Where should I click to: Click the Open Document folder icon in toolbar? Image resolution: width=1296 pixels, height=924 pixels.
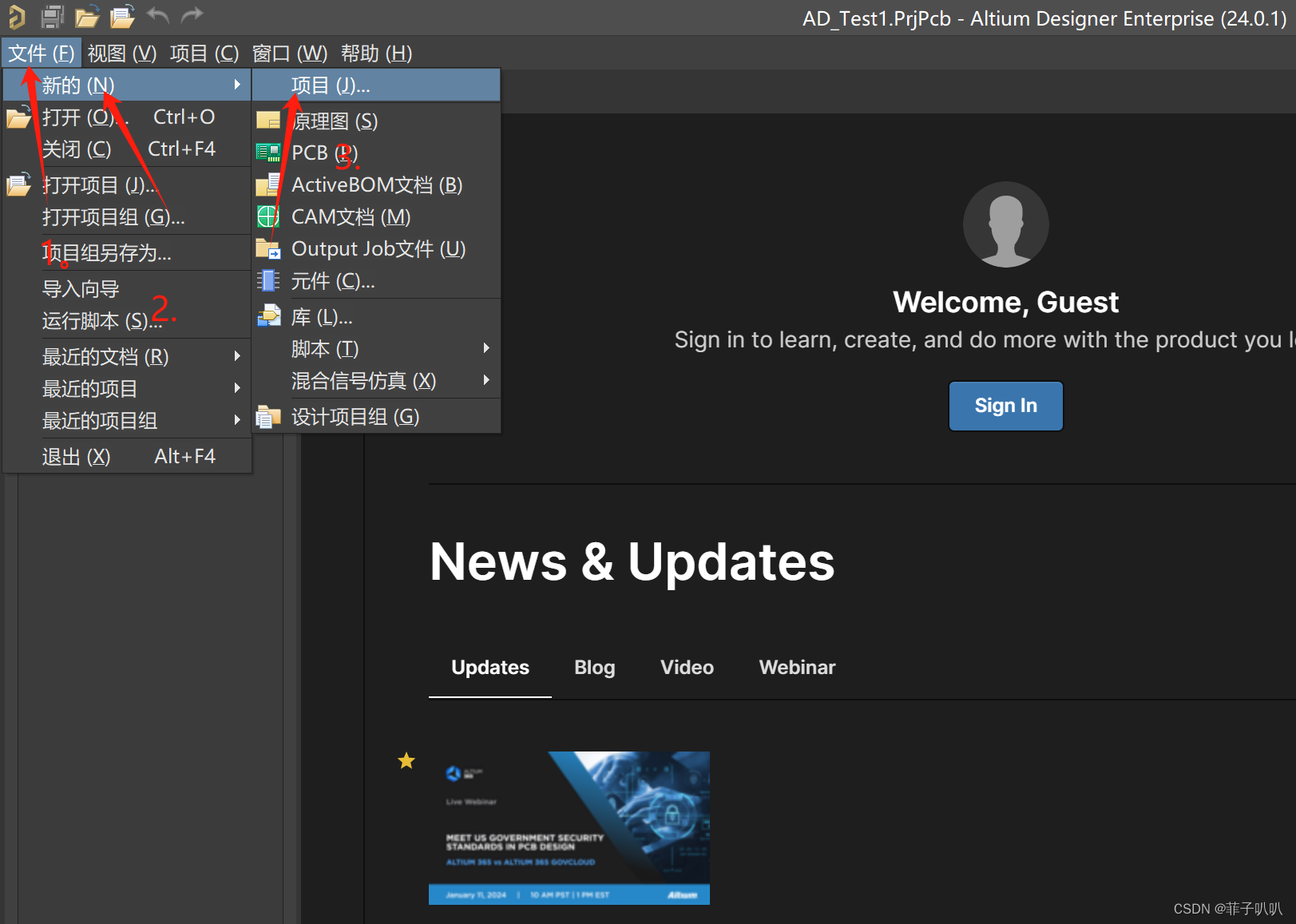(86, 16)
